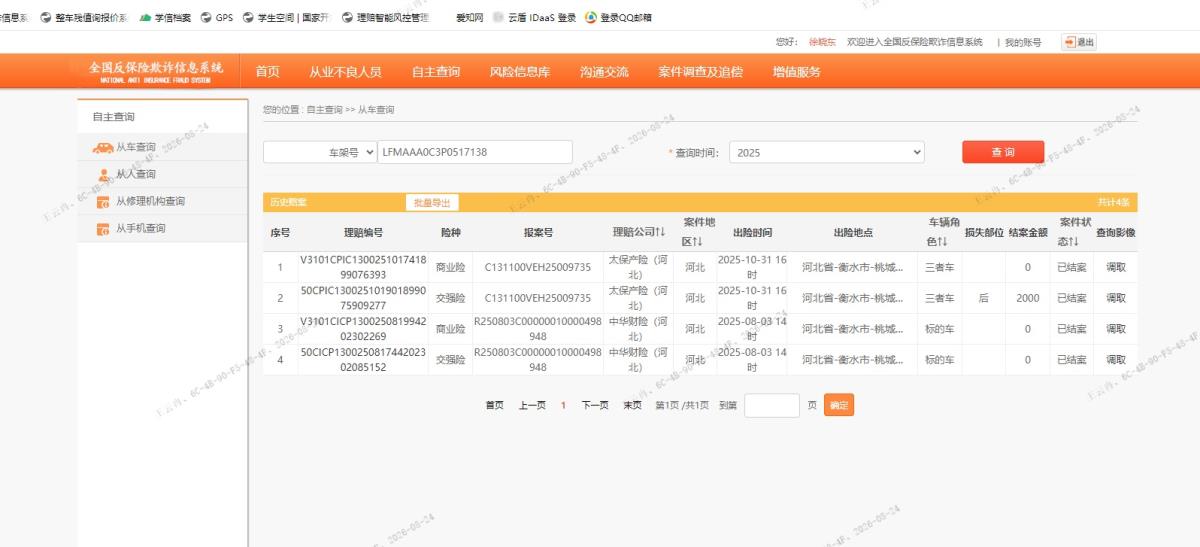This screenshot has height=547, width=1200.
Task: Click 标的车 in row 3
Action: pos(940,328)
